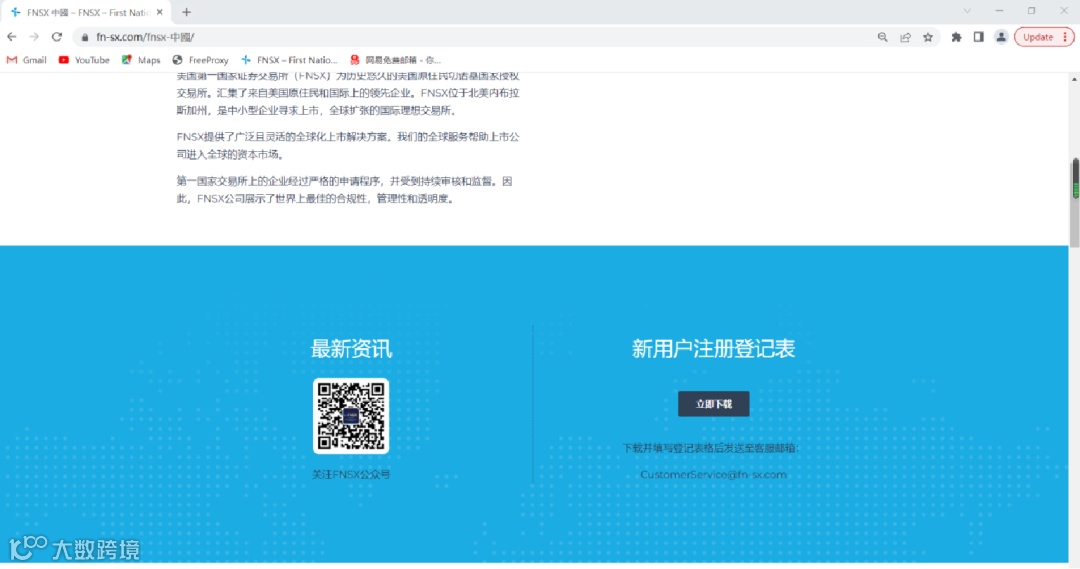The width and height of the screenshot is (1080, 569).
Task: Open the YouTube bookmark
Action: point(84,60)
